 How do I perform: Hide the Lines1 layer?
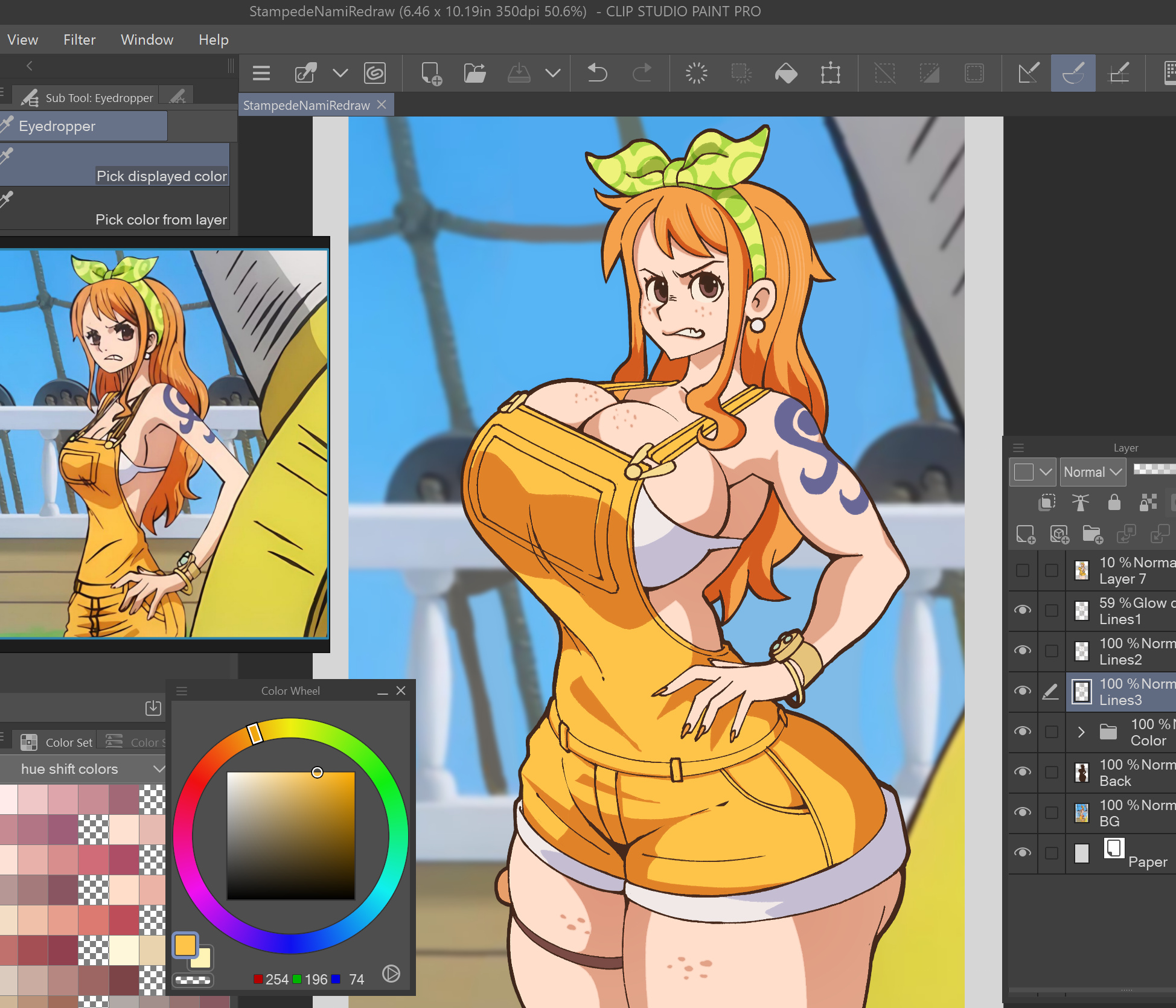(1023, 610)
